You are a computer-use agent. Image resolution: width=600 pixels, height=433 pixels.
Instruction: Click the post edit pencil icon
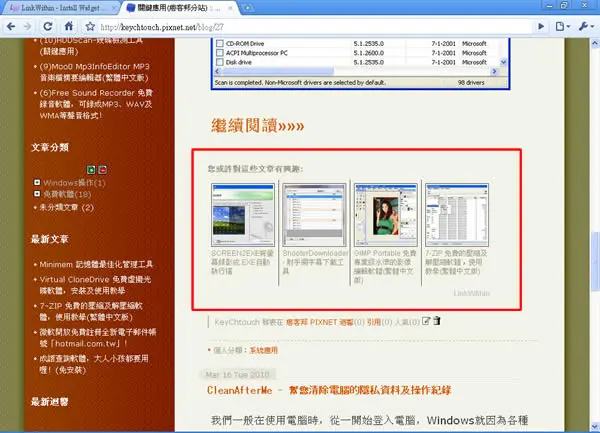pos(426,321)
